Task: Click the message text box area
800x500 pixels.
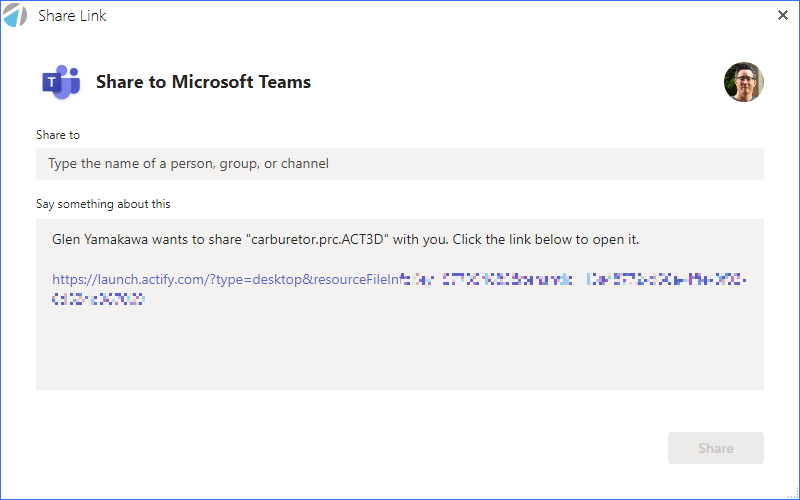Action: [399, 305]
